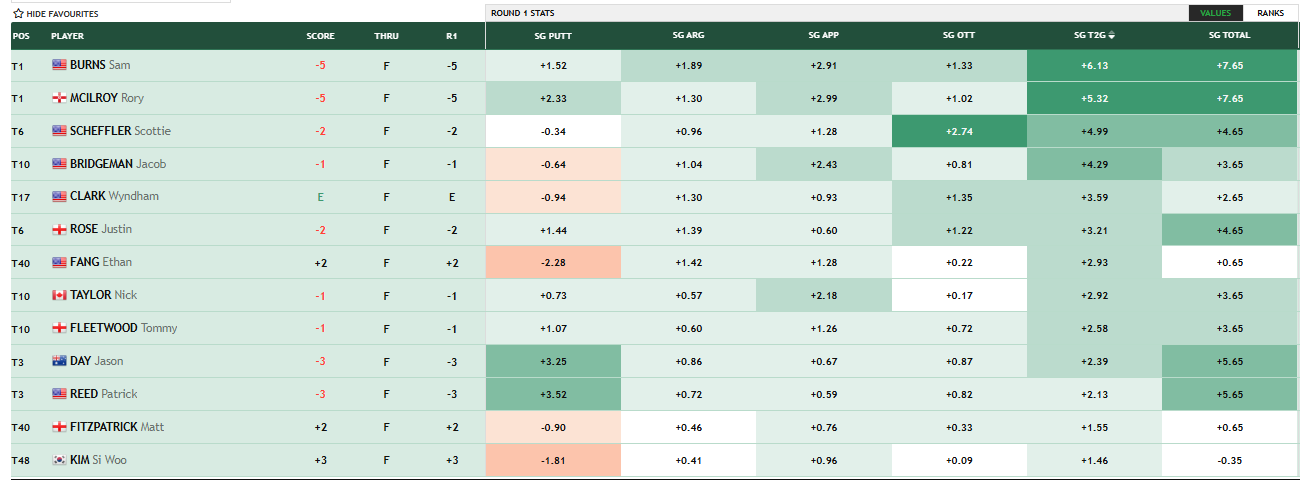This screenshot has height=481, width=1300.
Task: Click Day's SG PUTT value +3.25
Action: (553, 361)
